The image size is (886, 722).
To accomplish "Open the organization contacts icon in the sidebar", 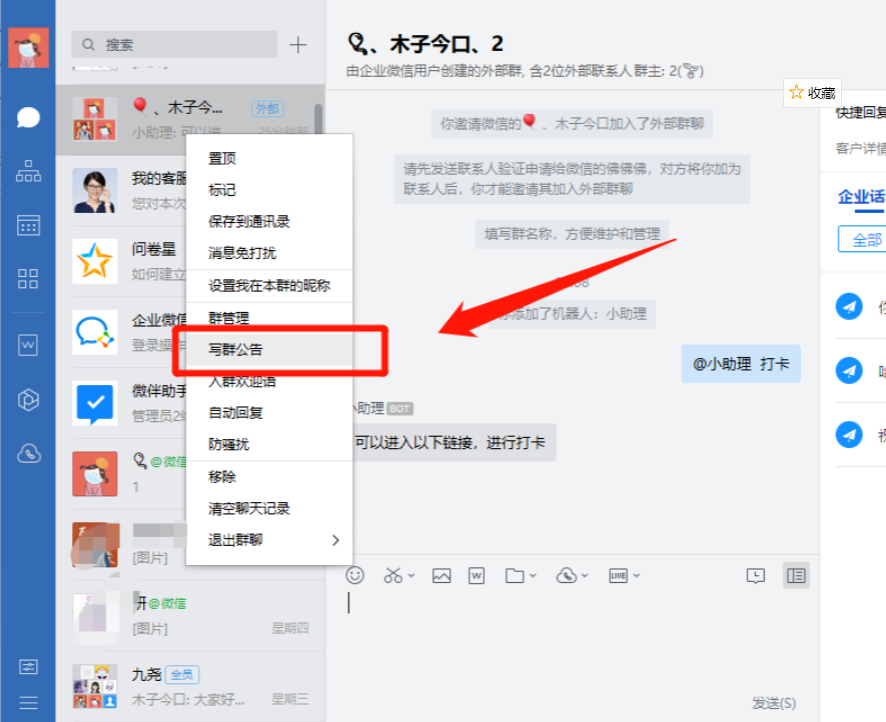I will (28, 171).
